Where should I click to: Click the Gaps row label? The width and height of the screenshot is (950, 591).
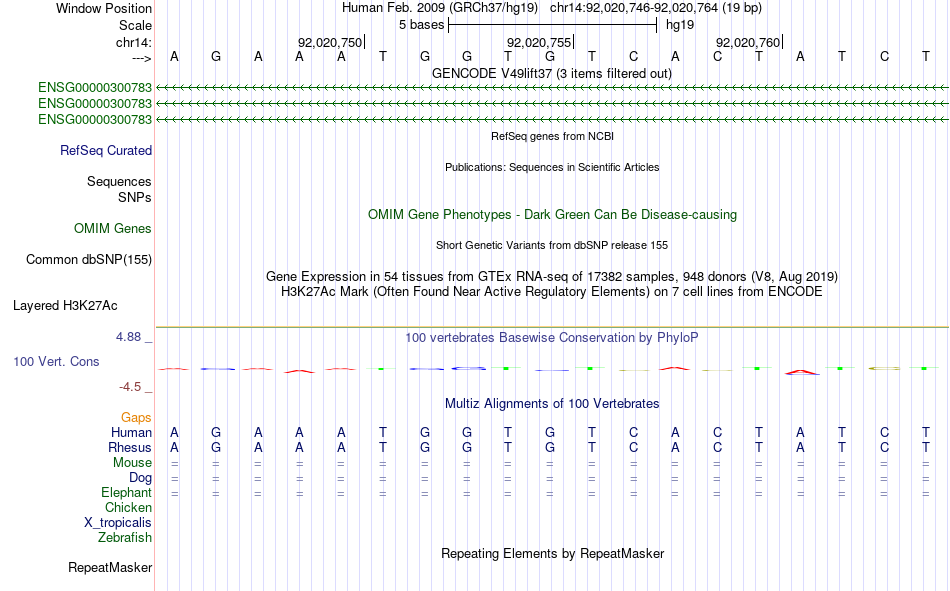tap(136, 418)
